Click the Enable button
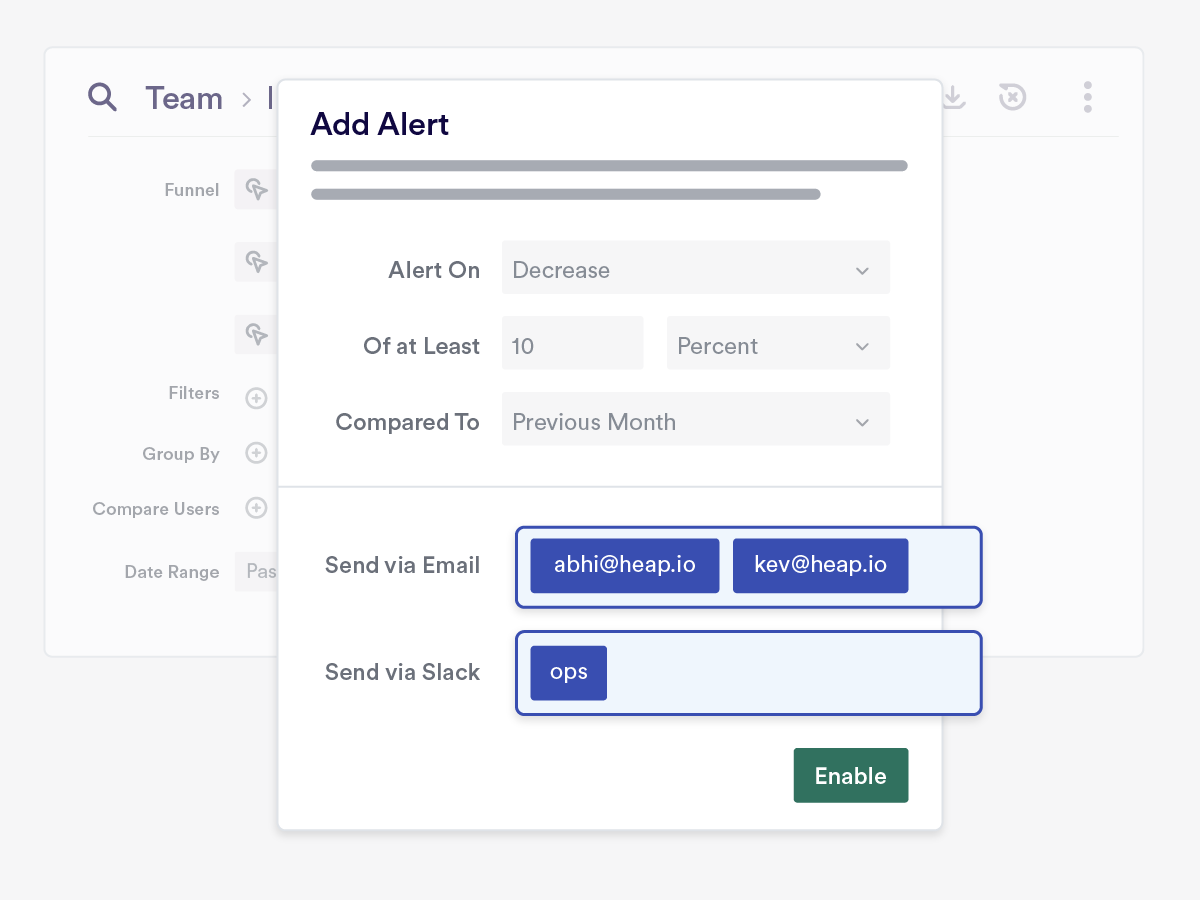Viewport: 1200px width, 900px height. (850, 775)
